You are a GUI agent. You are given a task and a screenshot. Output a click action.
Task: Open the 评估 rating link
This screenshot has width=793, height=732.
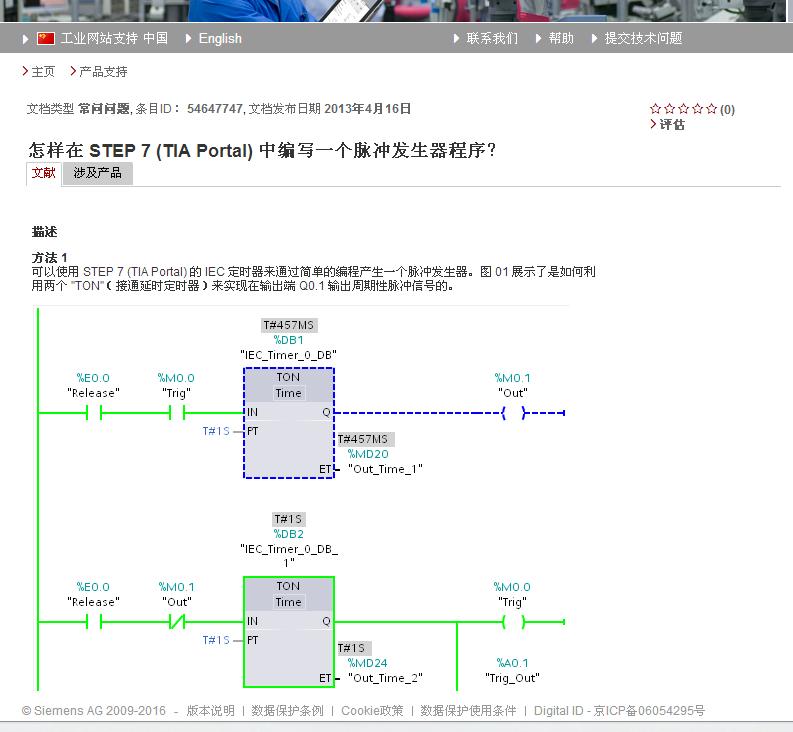click(672, 124)
